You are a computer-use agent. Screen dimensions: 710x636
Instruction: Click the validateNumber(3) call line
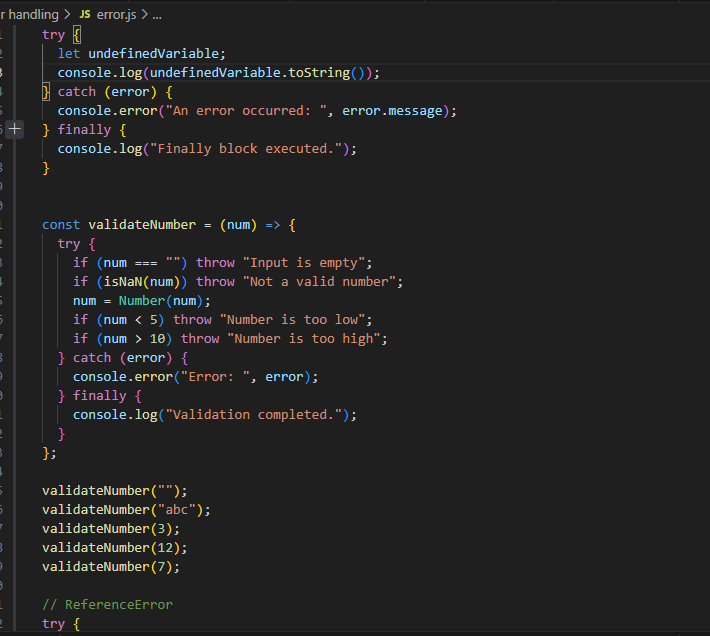point(111,529)
